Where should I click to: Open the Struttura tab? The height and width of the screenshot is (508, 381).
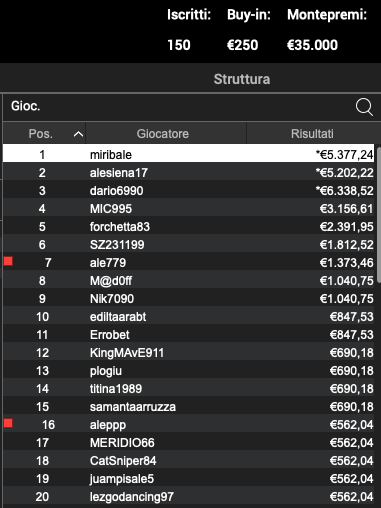point(242,79)
